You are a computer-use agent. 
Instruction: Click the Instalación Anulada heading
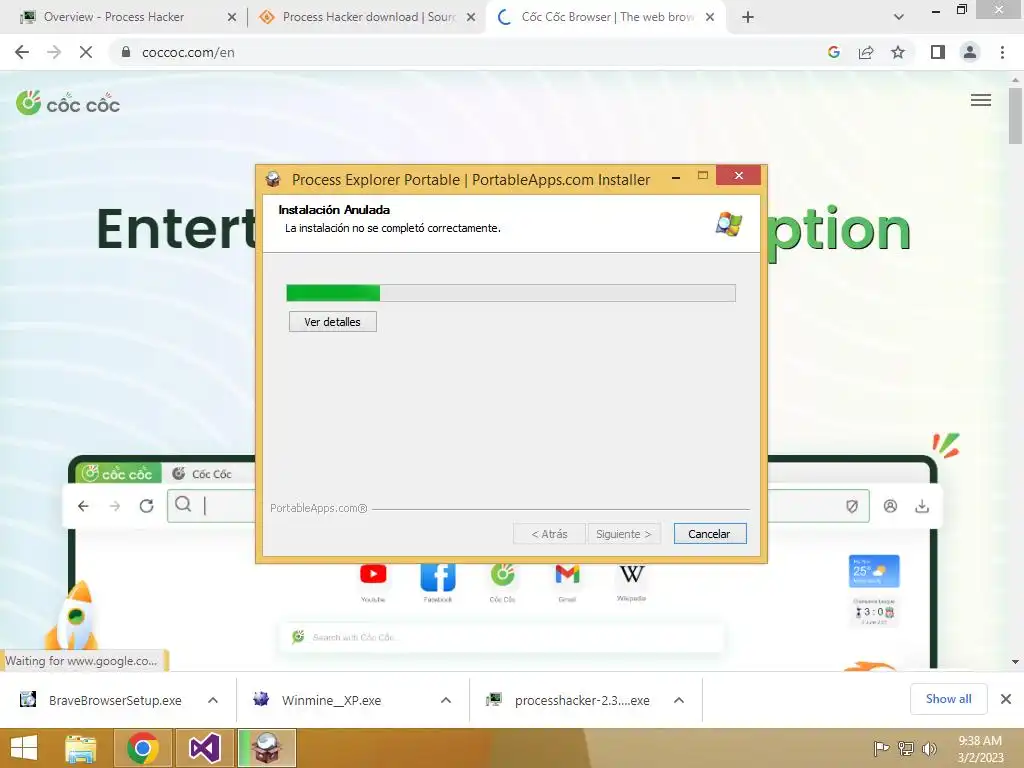tap(334, 210)
